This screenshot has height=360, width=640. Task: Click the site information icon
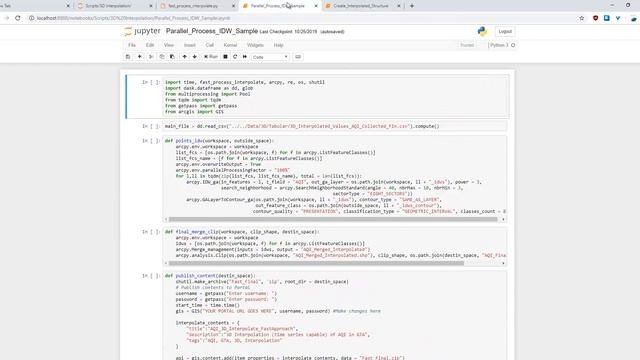tap(31, 18)
